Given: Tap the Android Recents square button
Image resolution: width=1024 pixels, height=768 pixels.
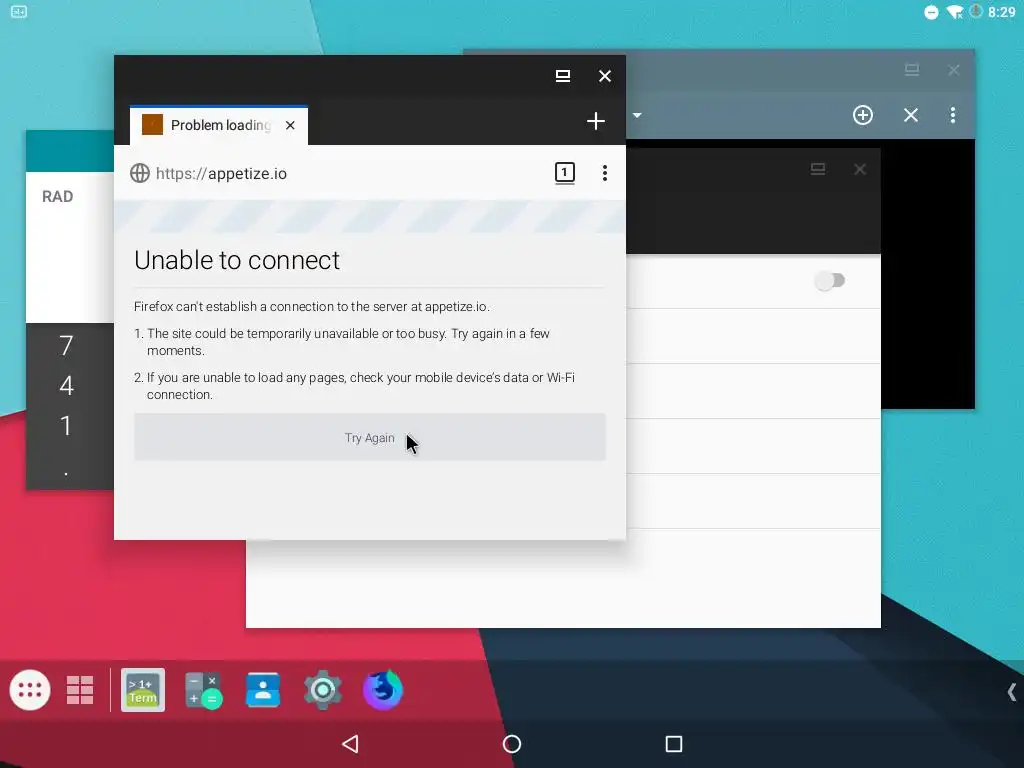Looking at the screenshot, I should [674, 744].
